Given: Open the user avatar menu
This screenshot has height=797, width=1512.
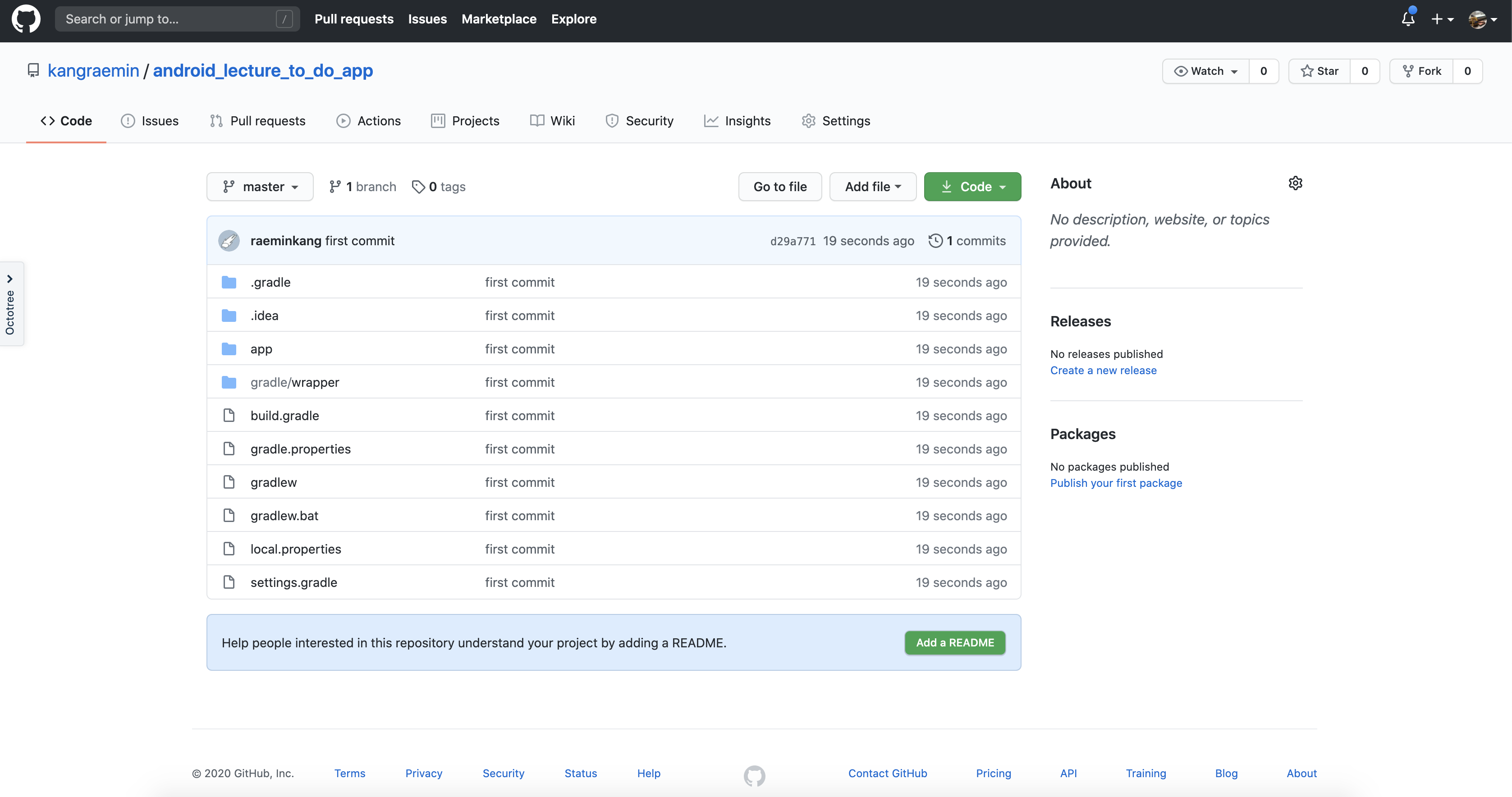Looking at the screenshot, I should pyautogui.click(x=1483, y=19).
